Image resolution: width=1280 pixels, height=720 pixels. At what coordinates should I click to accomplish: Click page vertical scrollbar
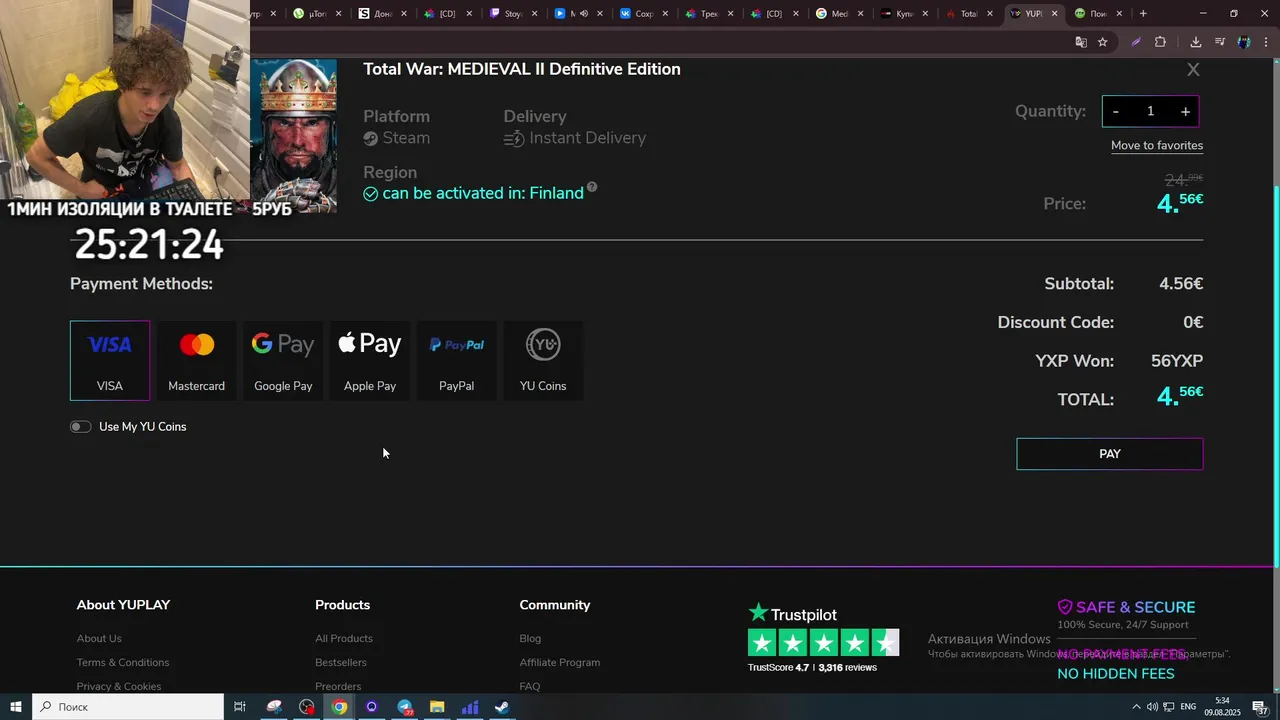[1275, 375]
